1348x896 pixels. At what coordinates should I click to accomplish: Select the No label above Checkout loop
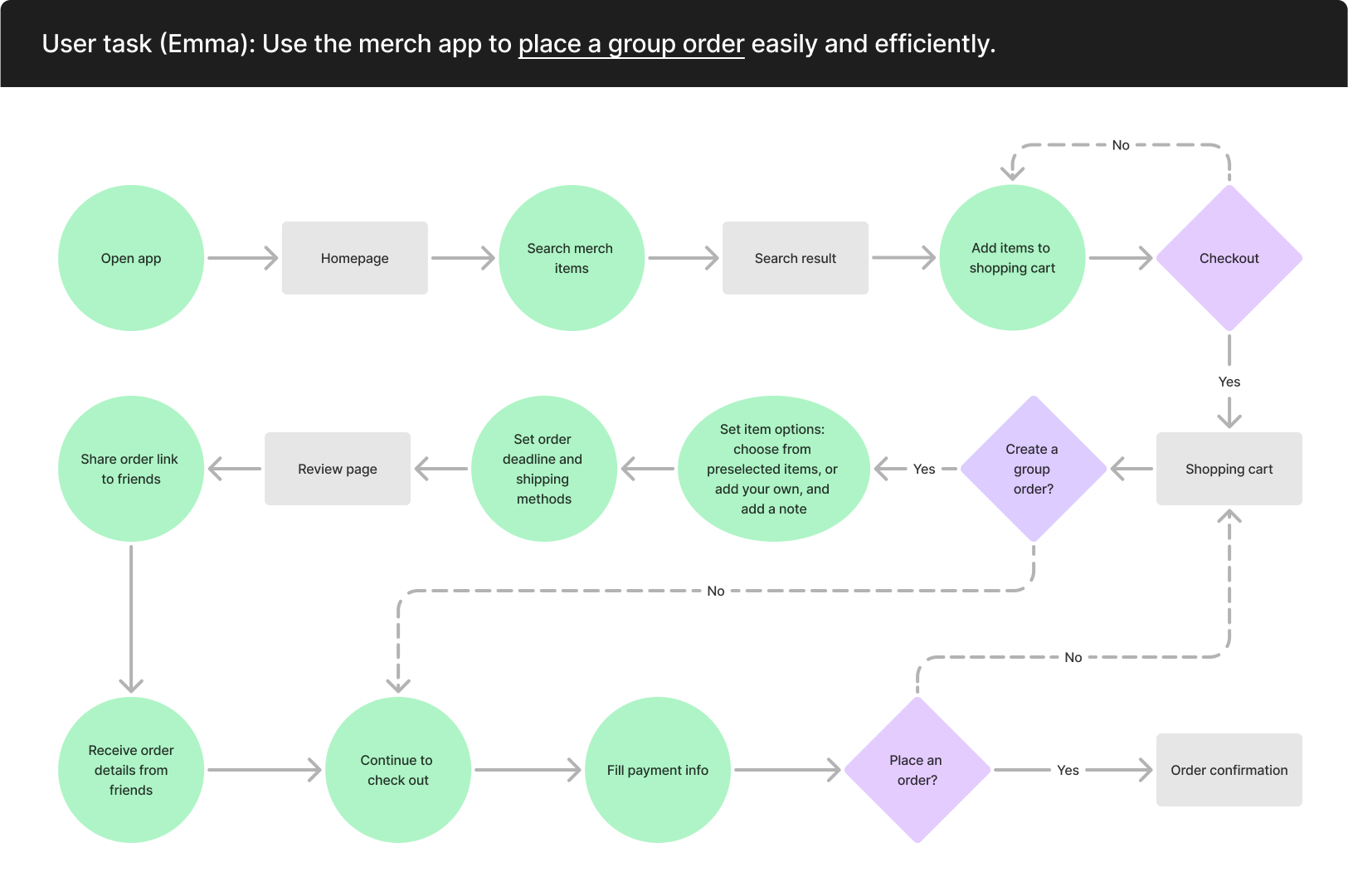click(x=1121, y=145)
